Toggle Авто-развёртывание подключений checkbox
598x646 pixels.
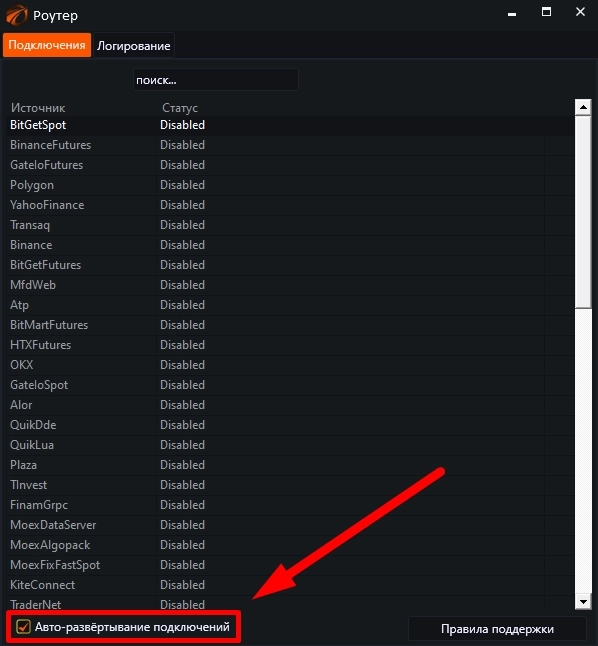pyautogui.click(x=23, y=627)
